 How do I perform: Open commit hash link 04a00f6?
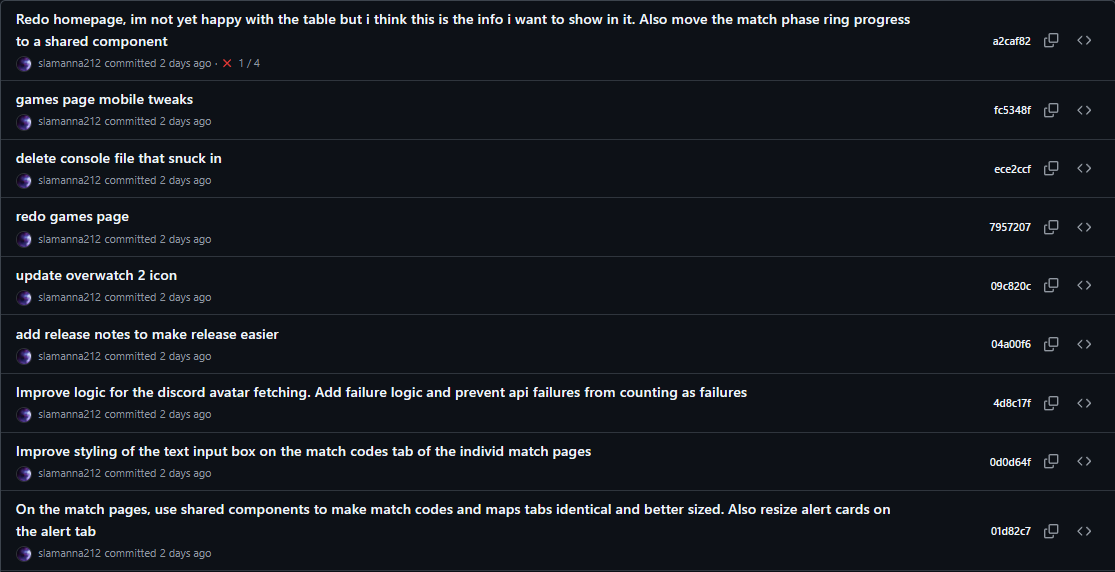tap(1011, 344)
